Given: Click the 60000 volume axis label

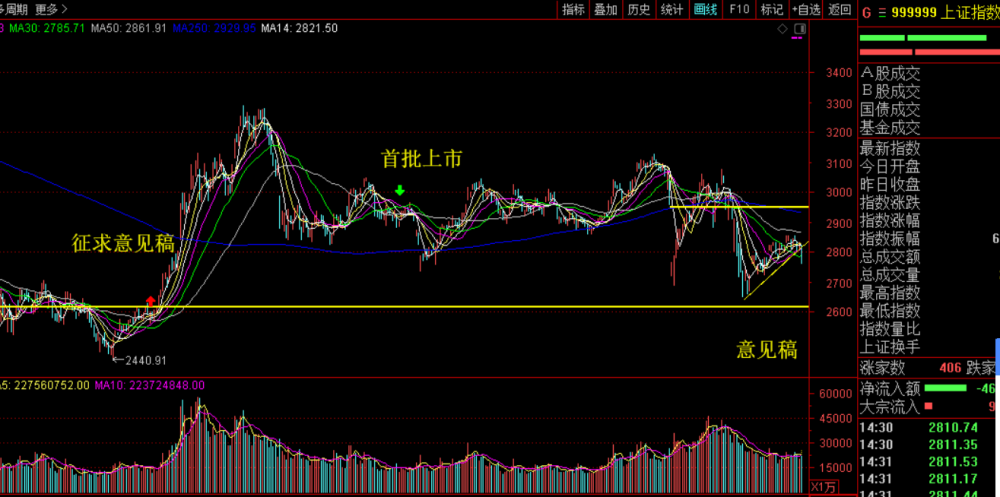Looking at the screenshot, I should pos(833,394).
